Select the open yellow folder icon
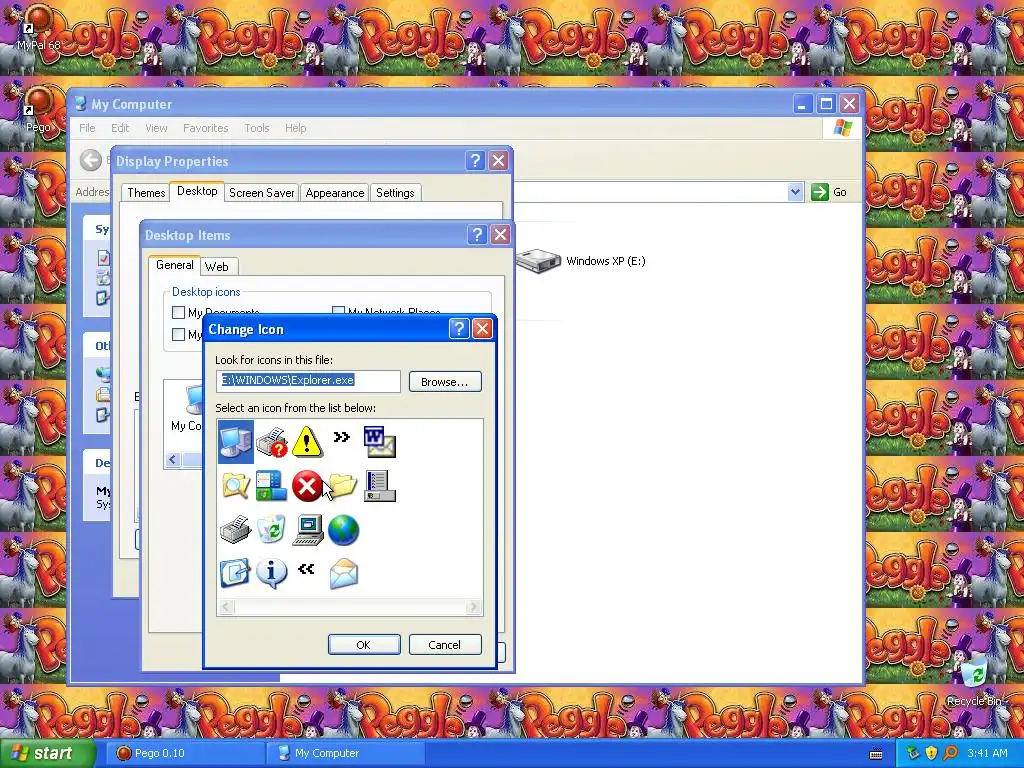Image resolution: width=1024 pixels, height=768 pixels. tap(343, 486)
